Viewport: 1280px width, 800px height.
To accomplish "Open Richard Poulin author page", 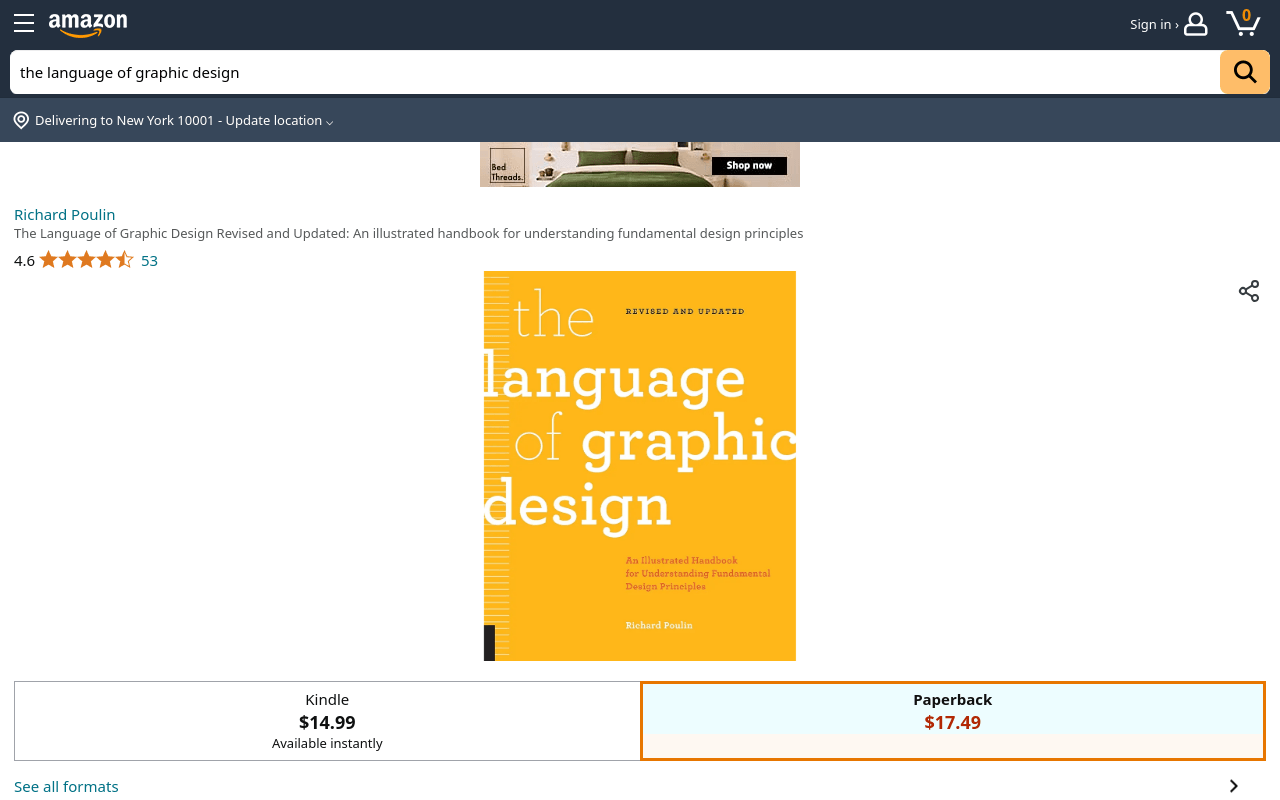I will (x=65, y=214).
